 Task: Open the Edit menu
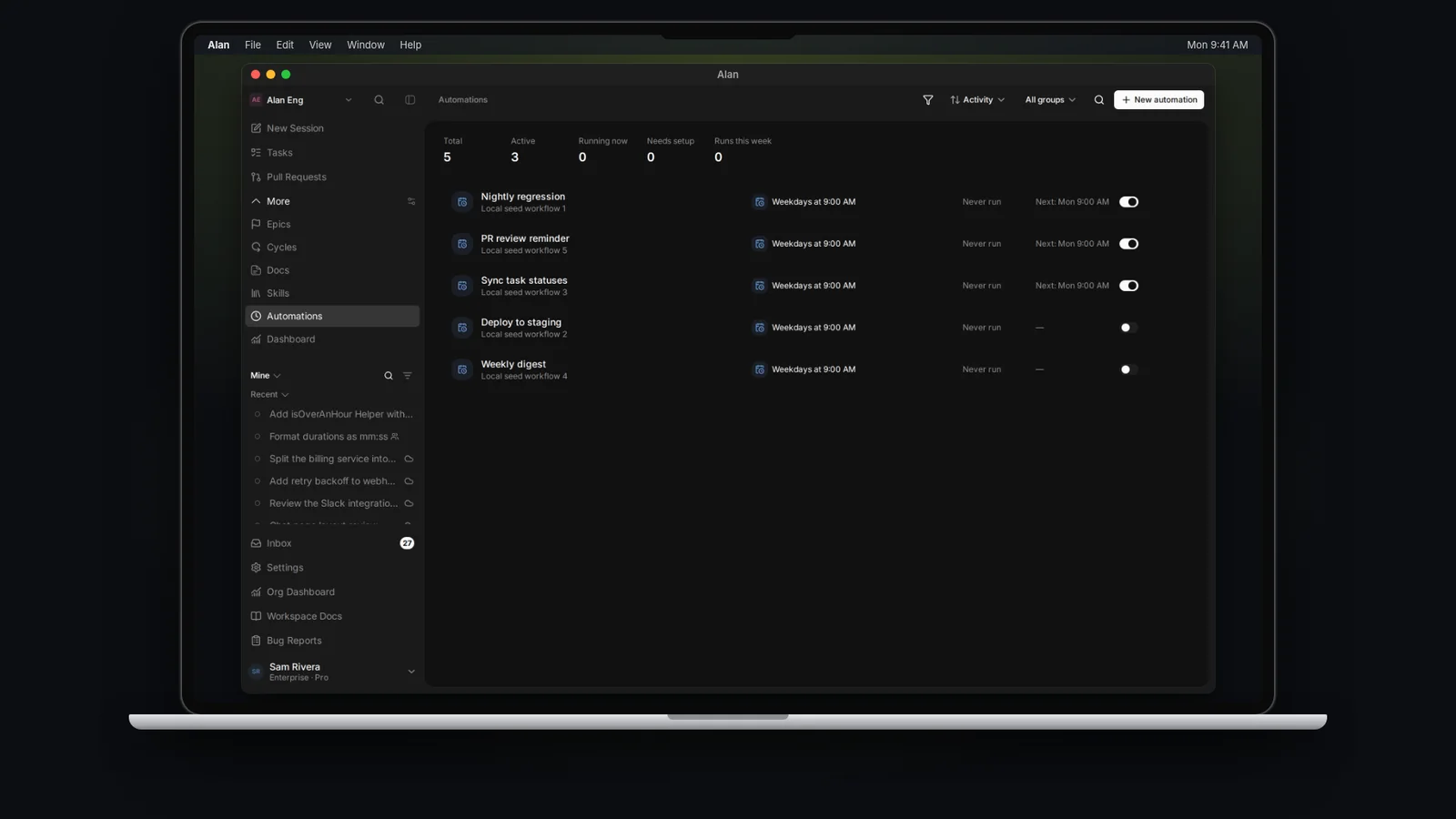(285, 45)
